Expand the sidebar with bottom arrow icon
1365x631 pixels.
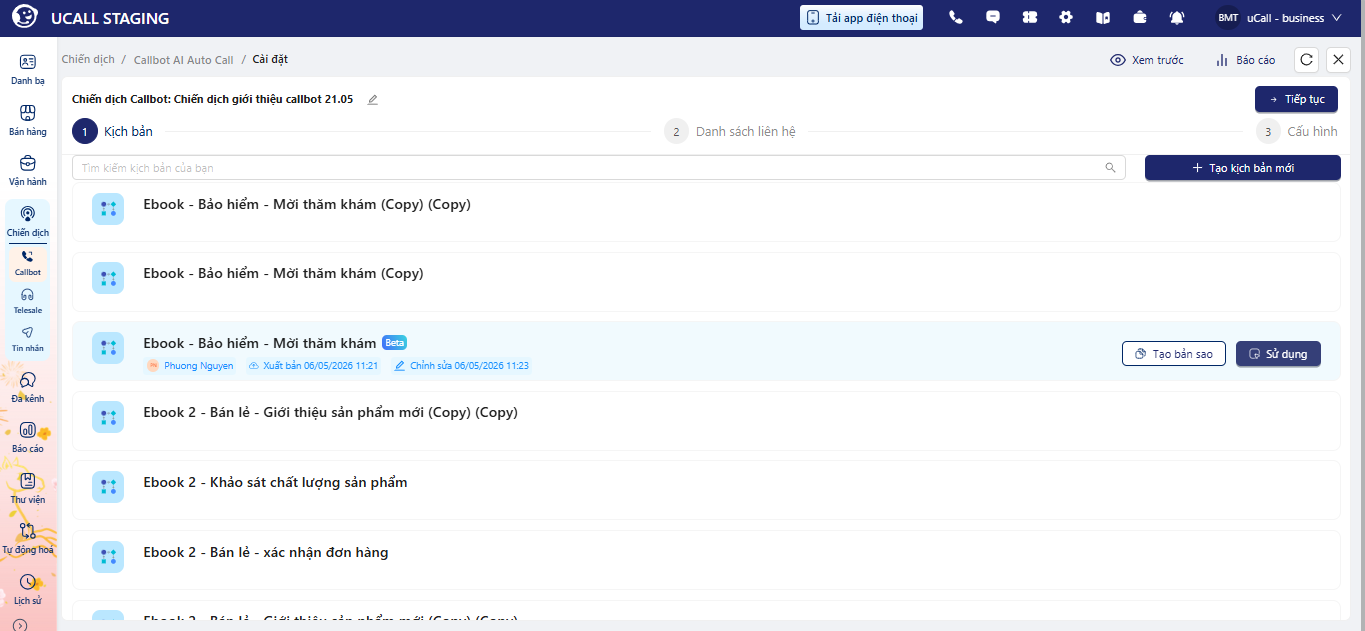click(20, 625)
